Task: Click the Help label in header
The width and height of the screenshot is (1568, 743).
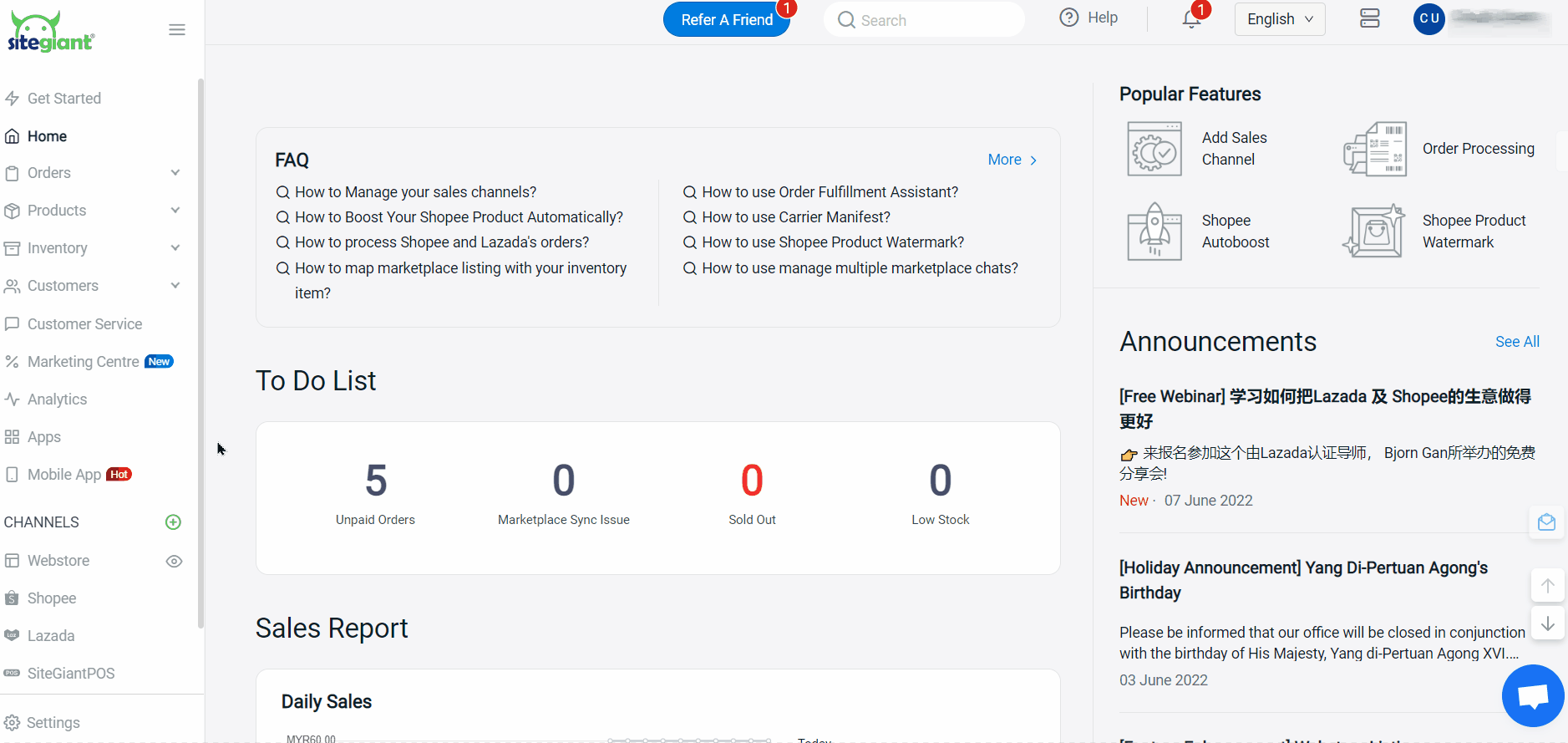Action: (x=1103, y=18)
